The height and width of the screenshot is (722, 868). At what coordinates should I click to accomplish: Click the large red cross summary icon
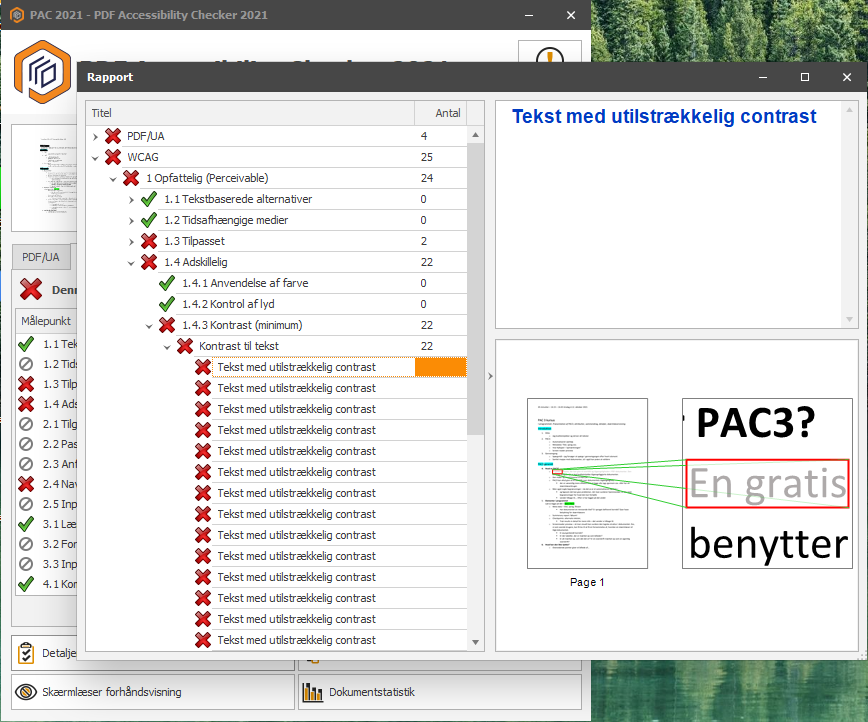pos(31,289)
